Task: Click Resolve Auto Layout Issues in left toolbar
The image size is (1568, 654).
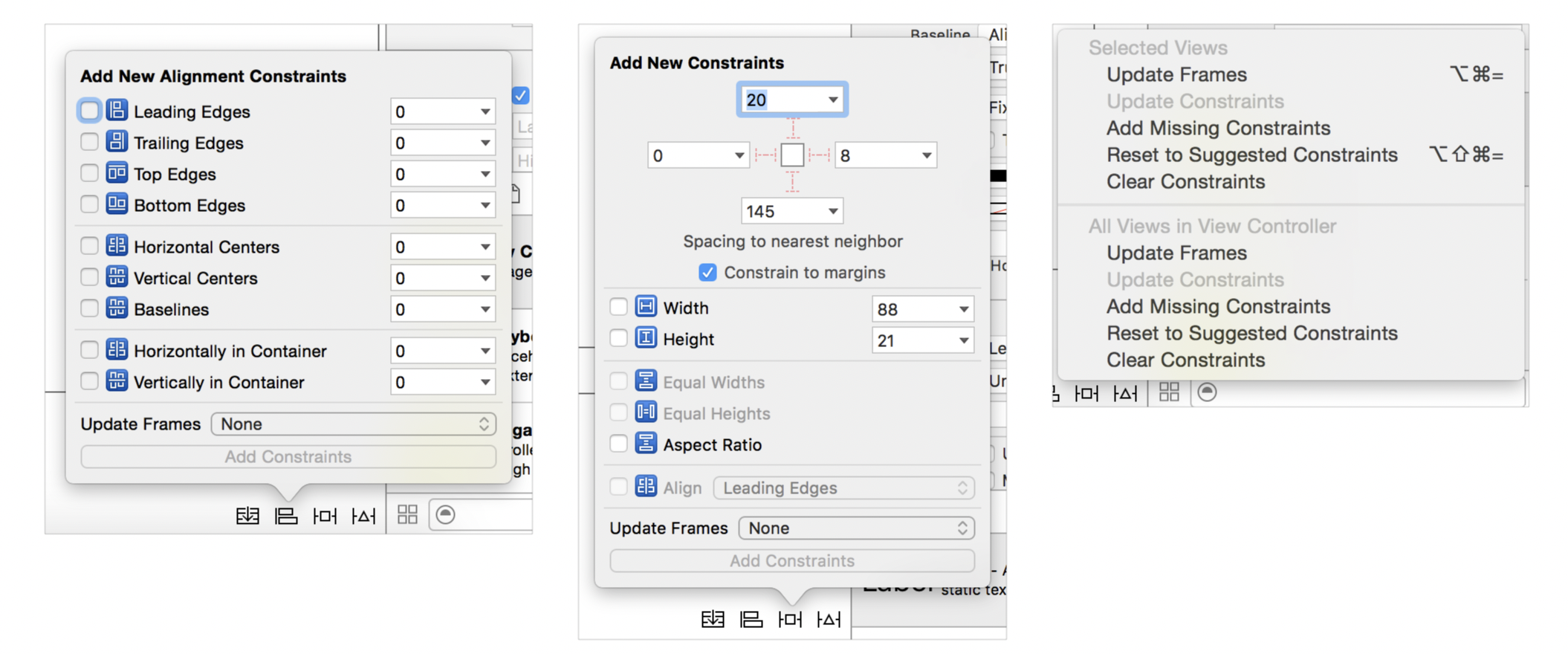Action: pos(363,515)
